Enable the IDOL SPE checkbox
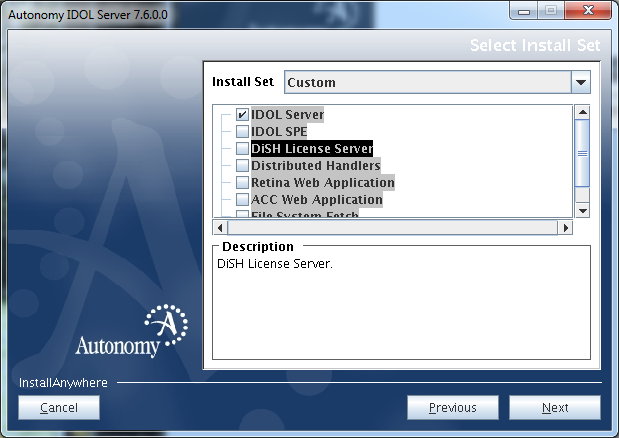Viewport: 619px width, 438px height. click(x=242, y=131)
